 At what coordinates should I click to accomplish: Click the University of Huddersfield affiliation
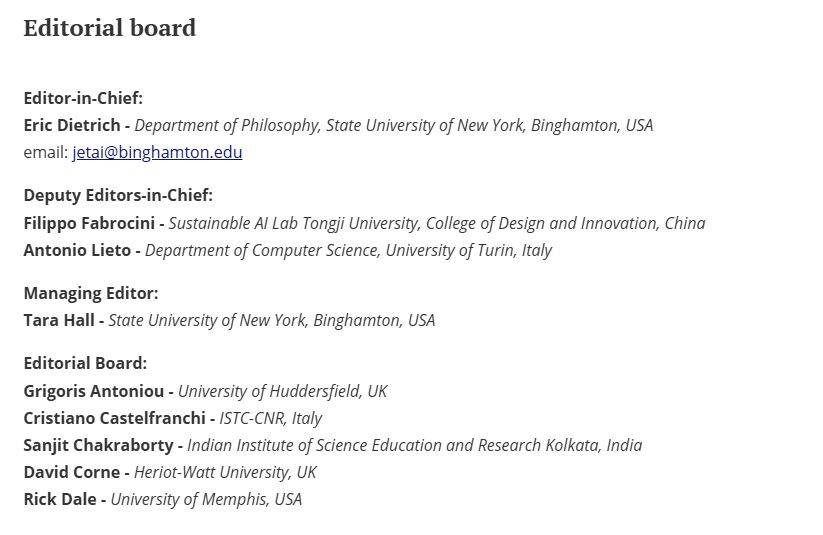pyautogui.click(x=282, y=391)
